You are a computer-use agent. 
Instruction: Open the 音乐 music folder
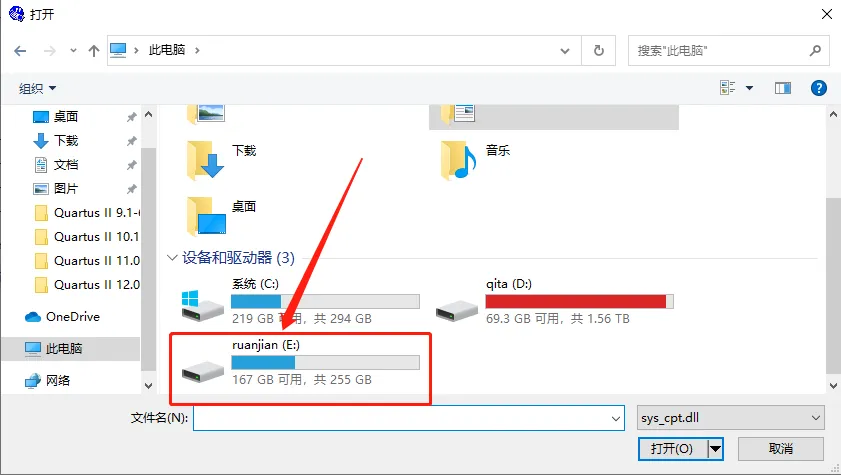pyautogui.click(x=475, y=160)
